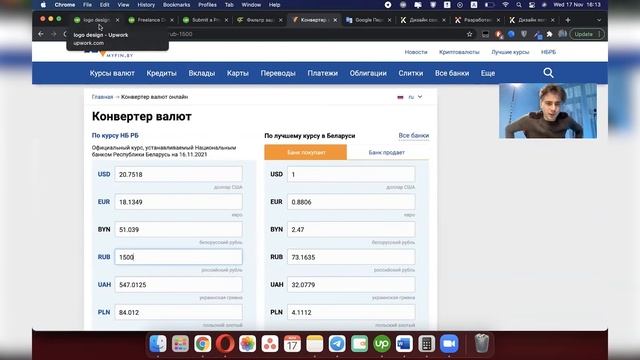Open the ru language dropdown
Image resolution: width=640 pixels, height=360 pixels.
410,97
